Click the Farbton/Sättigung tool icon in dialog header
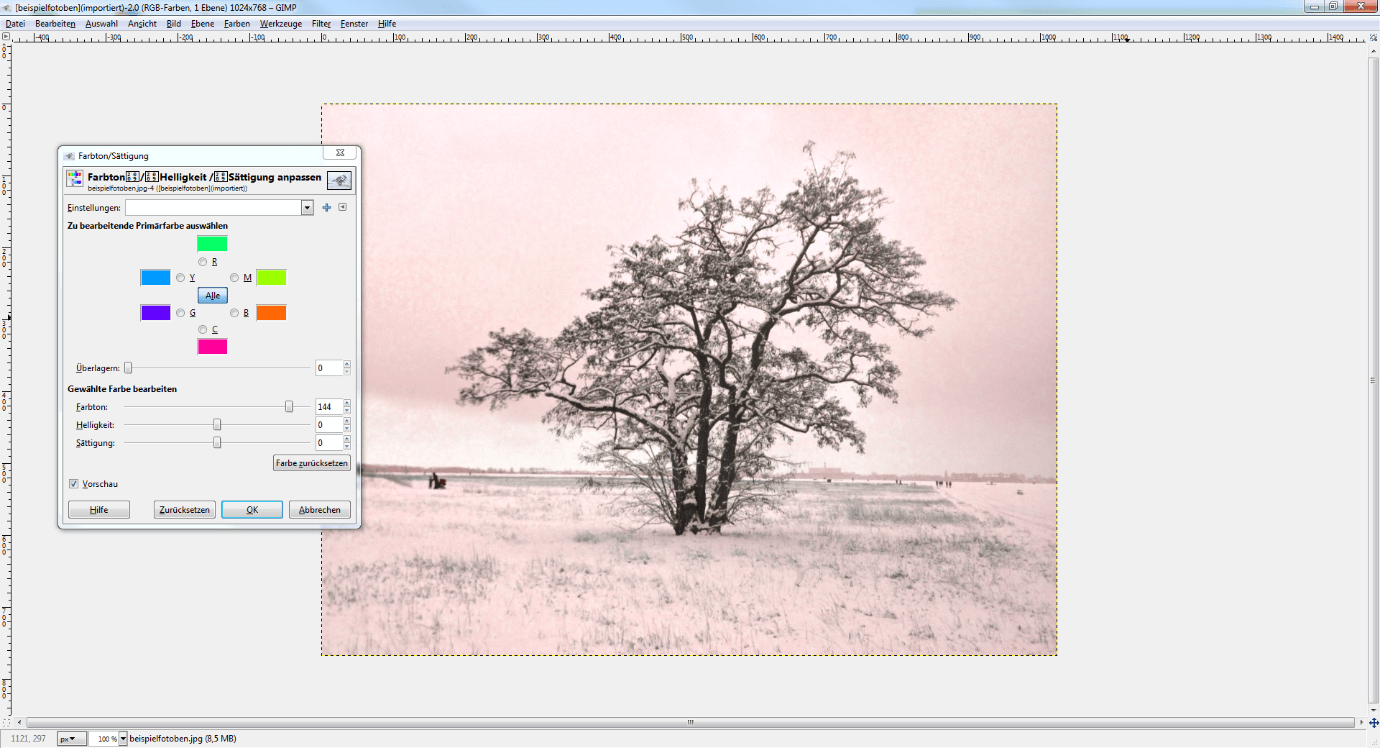The width and height of the screenshot is (1380, 748). click(75, 179)
